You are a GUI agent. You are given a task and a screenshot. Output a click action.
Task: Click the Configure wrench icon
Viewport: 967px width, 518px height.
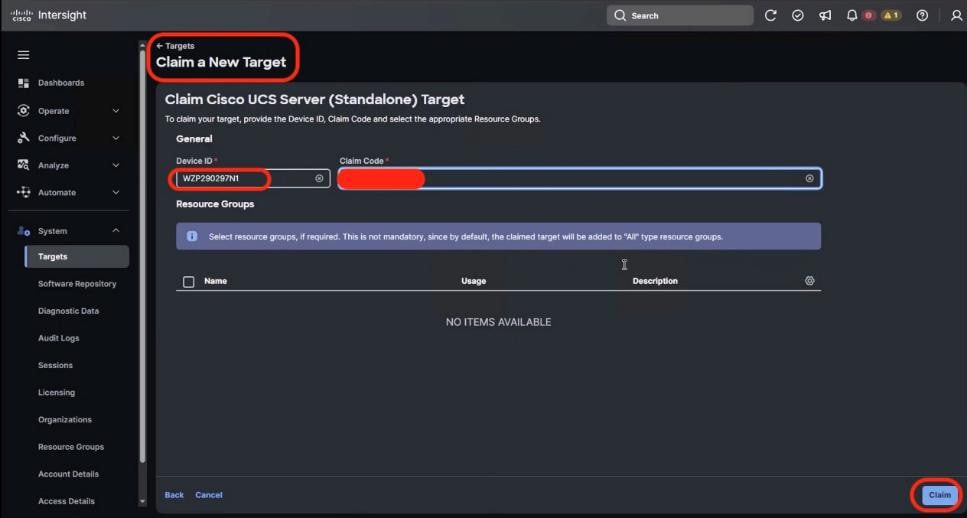23,138
